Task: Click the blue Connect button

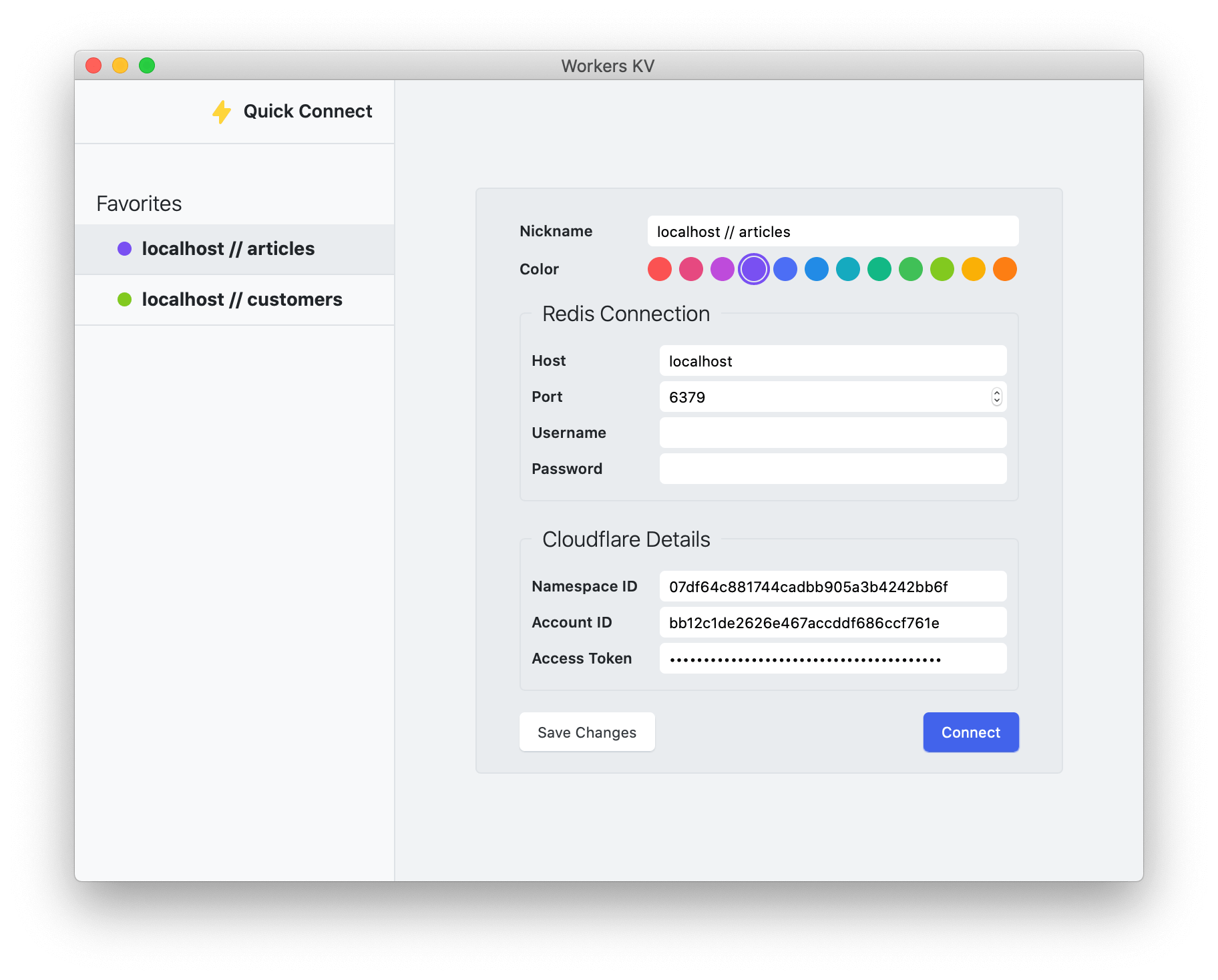Action: pyautogui.click(x=971, y=732)
